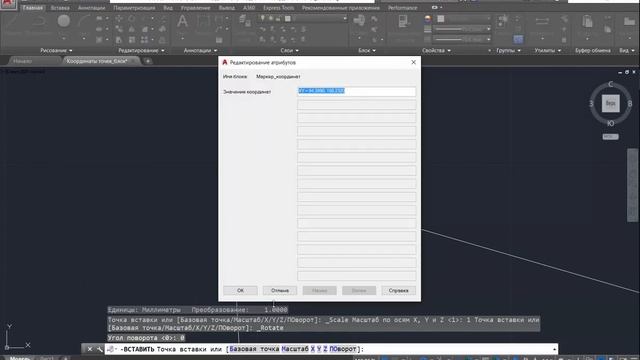Choose Масштаб option in command line

[x=295, y=349]
